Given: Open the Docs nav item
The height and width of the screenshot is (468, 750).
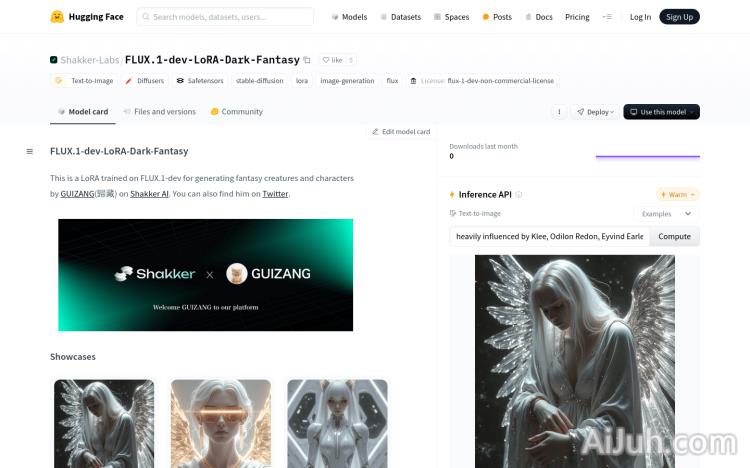Looking at the screenshot, I should tap(539, 17).
